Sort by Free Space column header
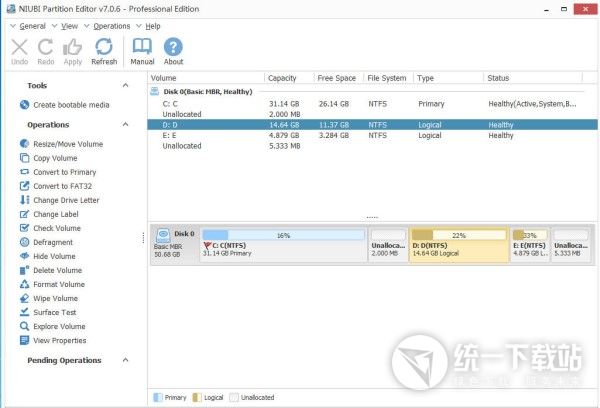 (x=336, y=78)
